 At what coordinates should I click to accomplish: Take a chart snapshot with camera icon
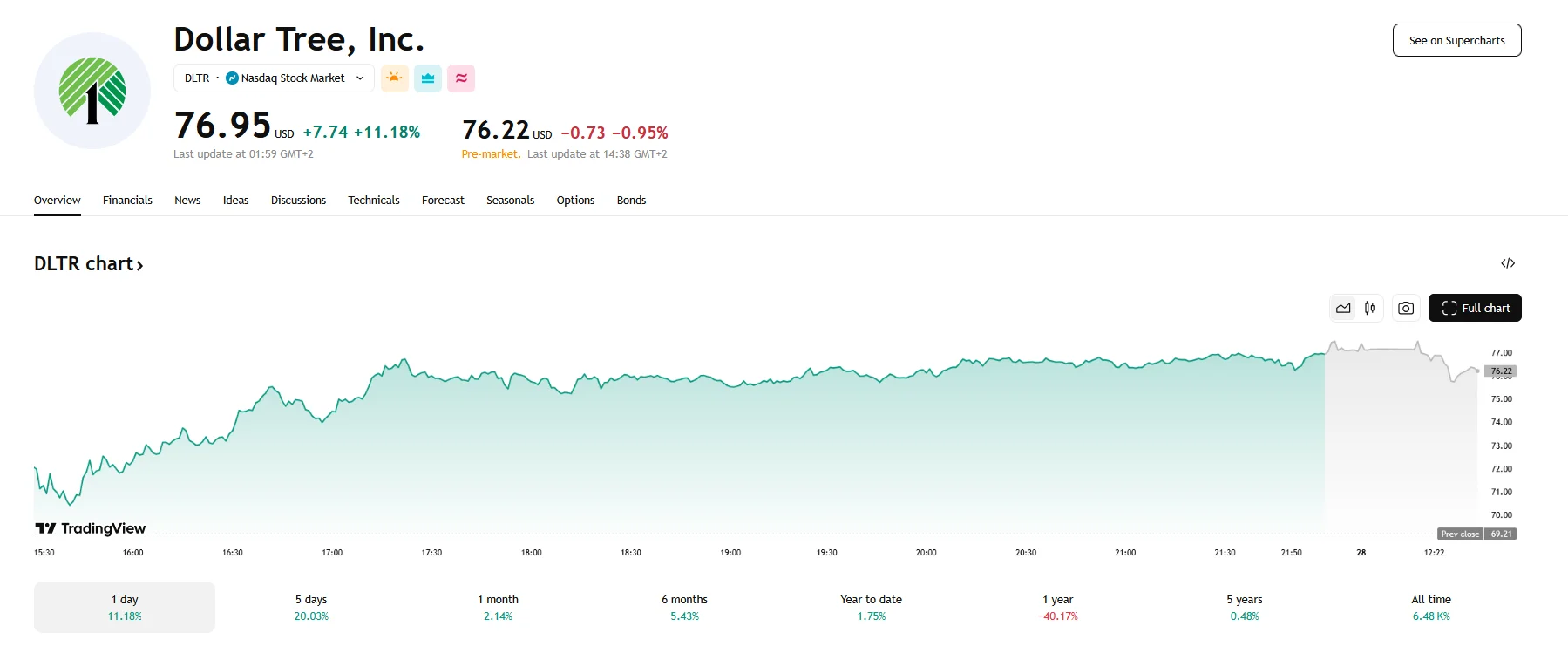click(x=1405, y=308)
